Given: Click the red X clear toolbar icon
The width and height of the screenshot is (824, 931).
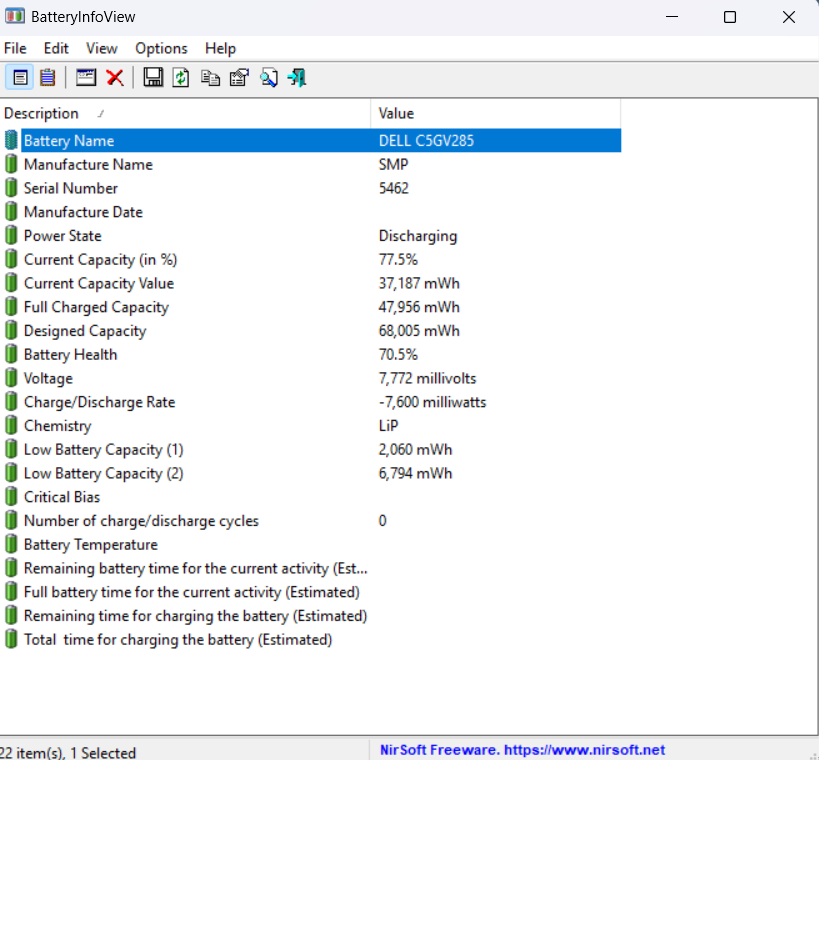Looking at the screenshot, I should click(x=115, y=78).
